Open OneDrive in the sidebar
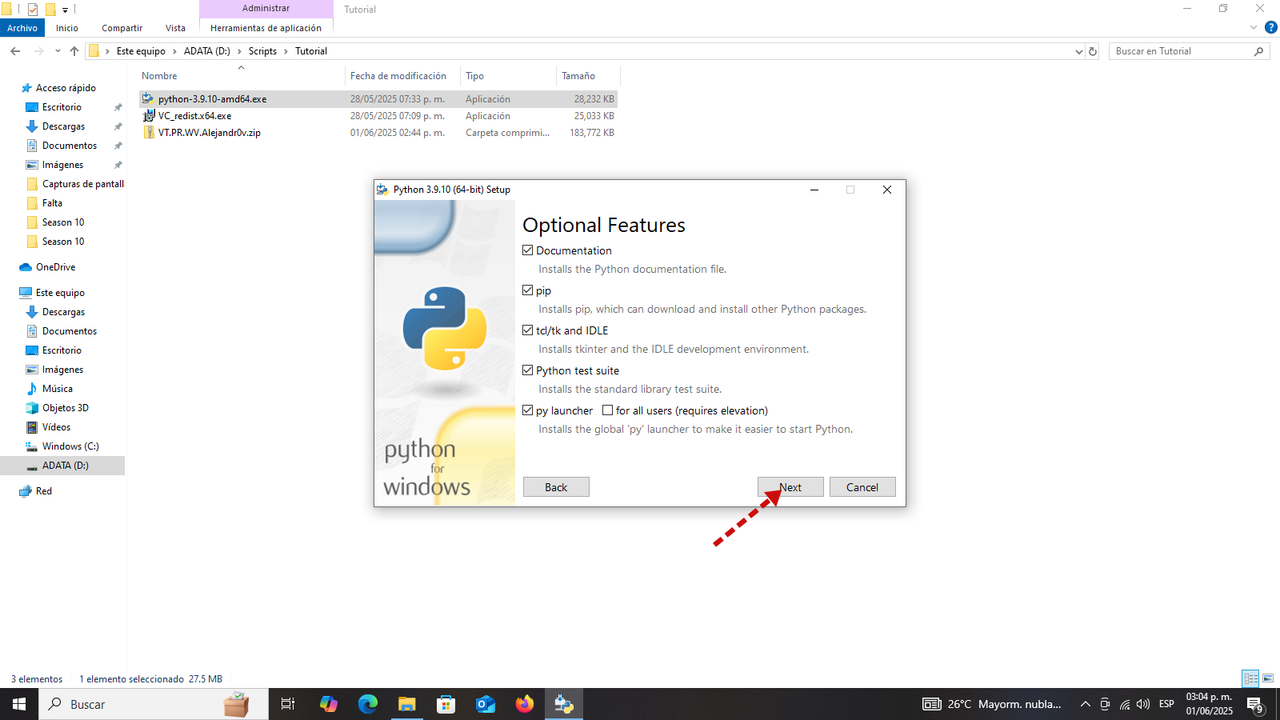The image size is (1280, 720). [x=55, y=267]
